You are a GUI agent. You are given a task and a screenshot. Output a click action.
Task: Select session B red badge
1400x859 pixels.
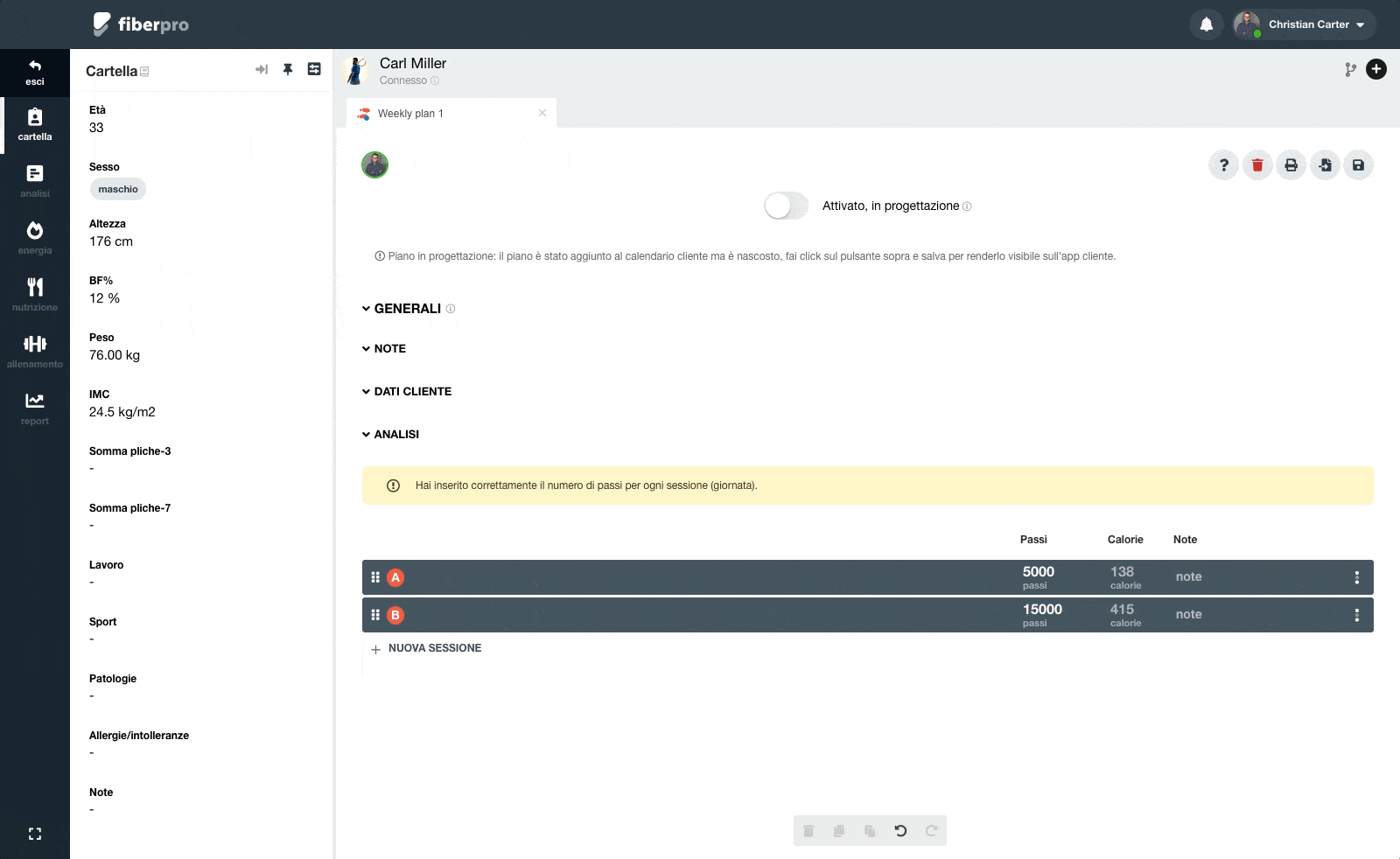[x=395, y=615]
